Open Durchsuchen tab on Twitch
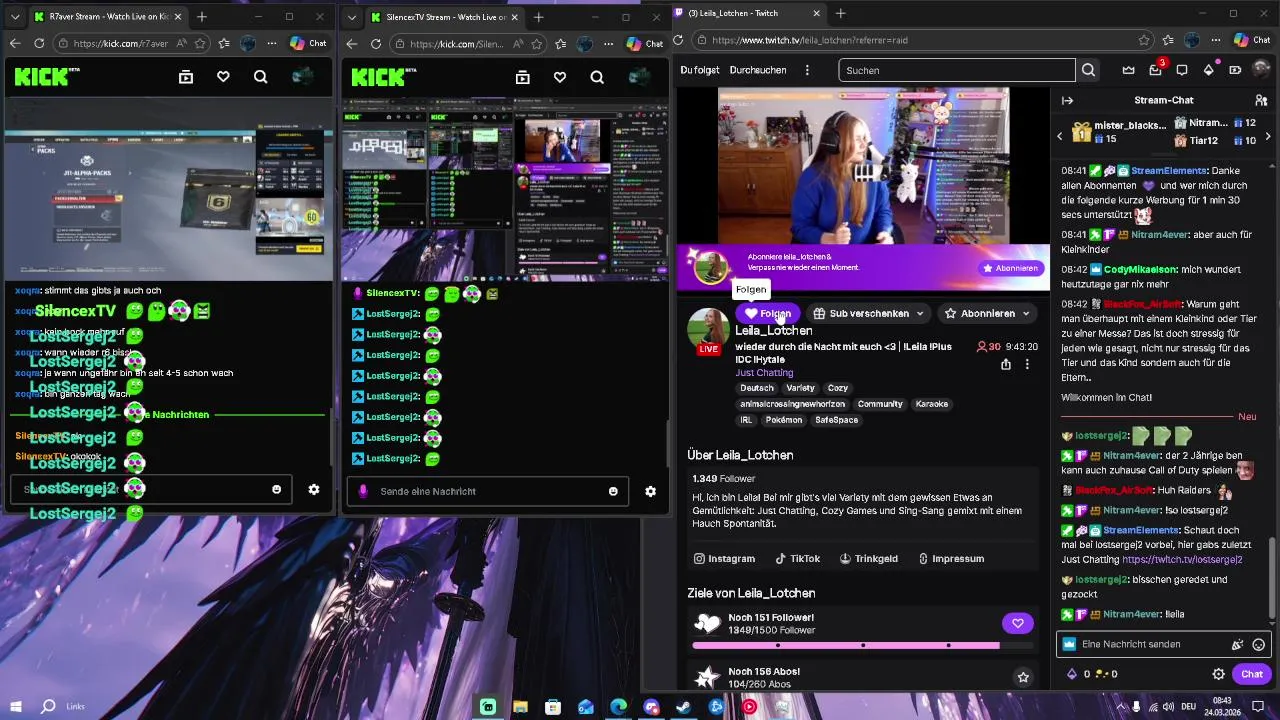 pos(758,70)
